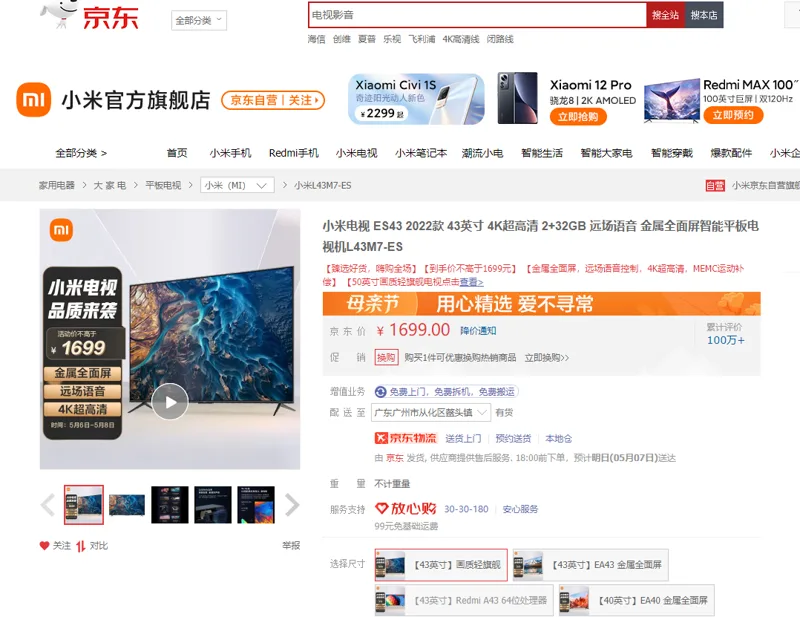Select the fifth product thumbnail
This screenshot has width=800, height=617.
click(256, 505)
